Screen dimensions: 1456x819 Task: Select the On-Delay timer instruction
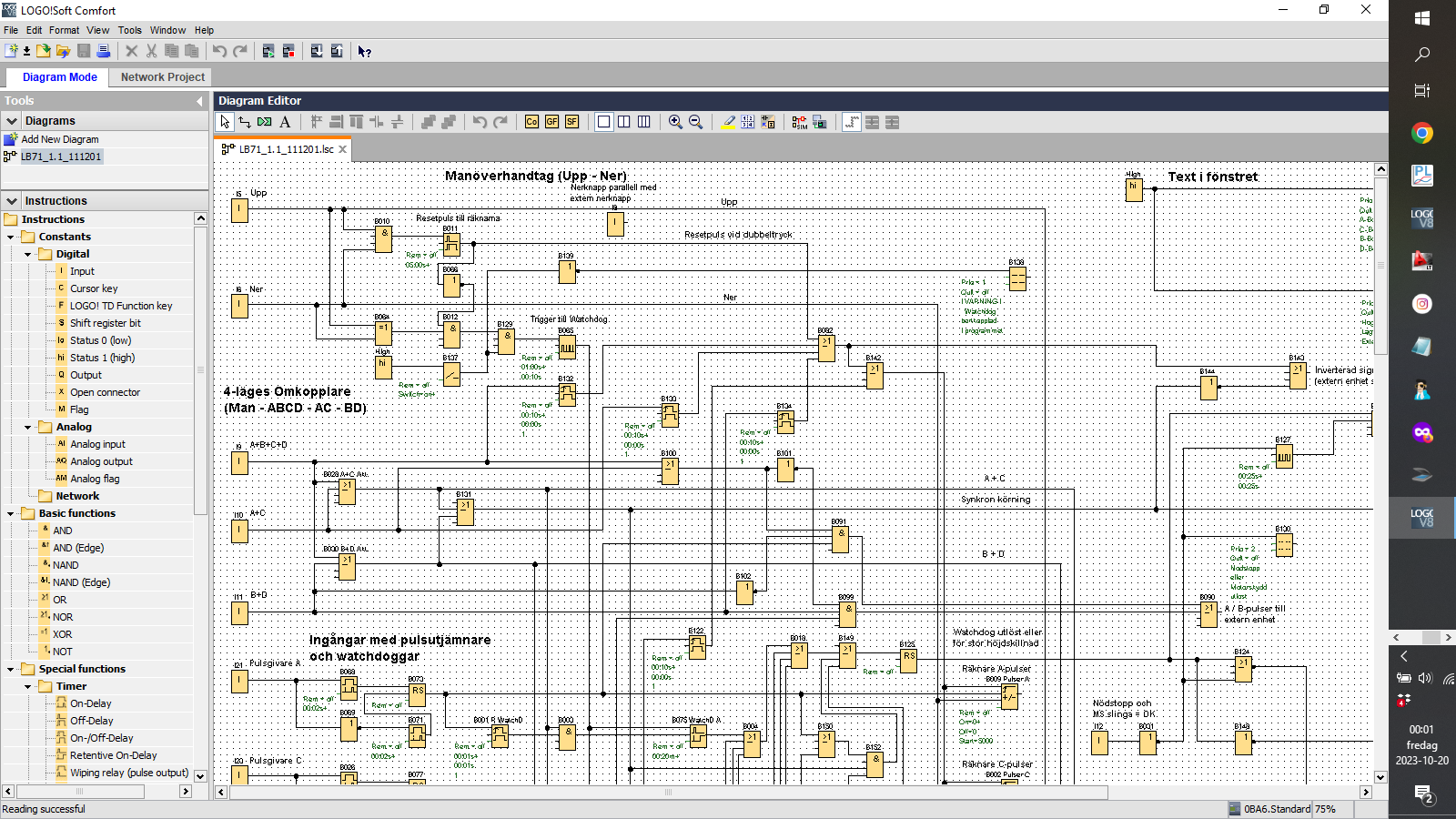pyautogui.click(x=90, y=703)
